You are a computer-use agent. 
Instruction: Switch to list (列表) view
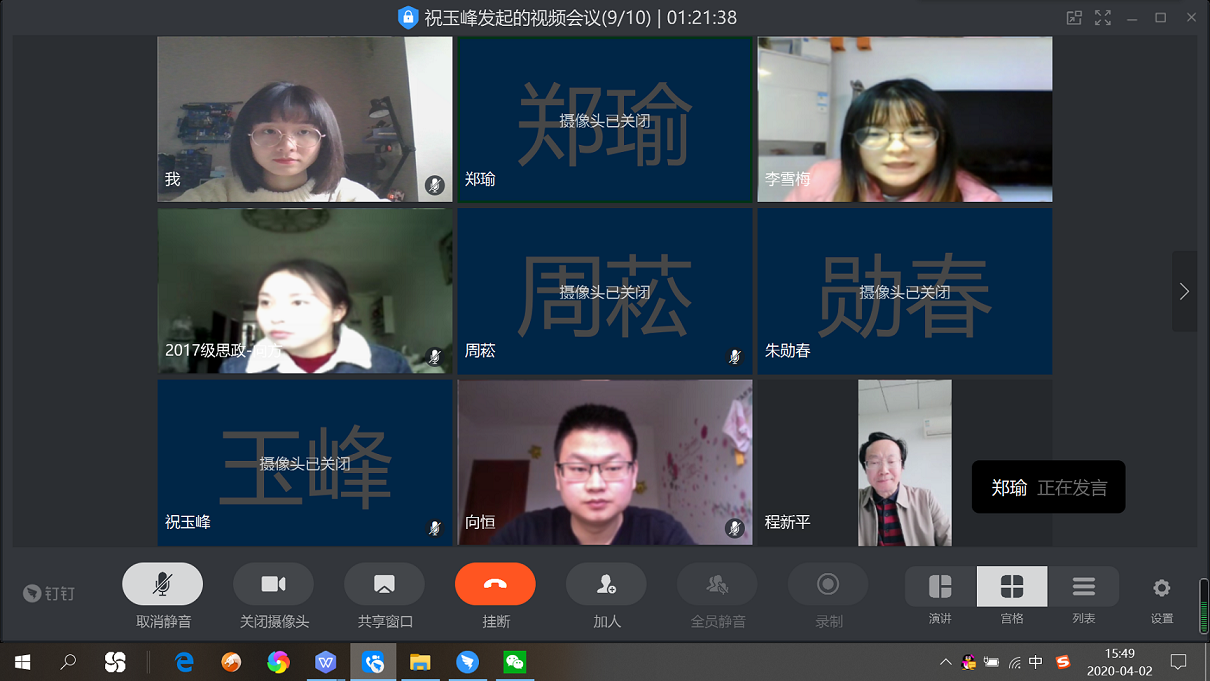pos(1083,587)
